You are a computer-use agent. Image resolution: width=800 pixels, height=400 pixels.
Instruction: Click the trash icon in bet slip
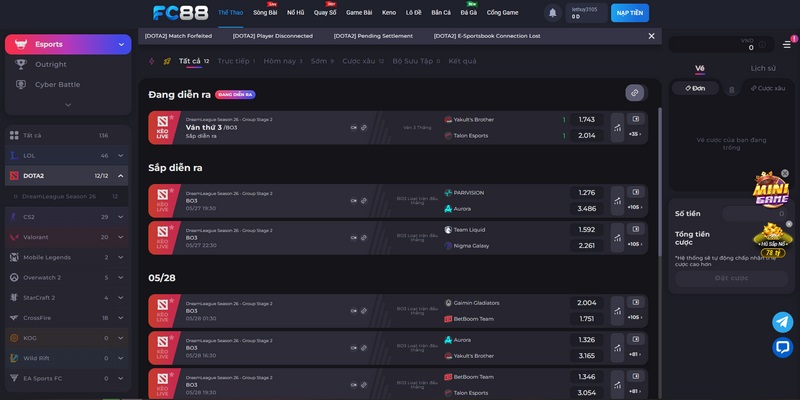pos(731,89)
